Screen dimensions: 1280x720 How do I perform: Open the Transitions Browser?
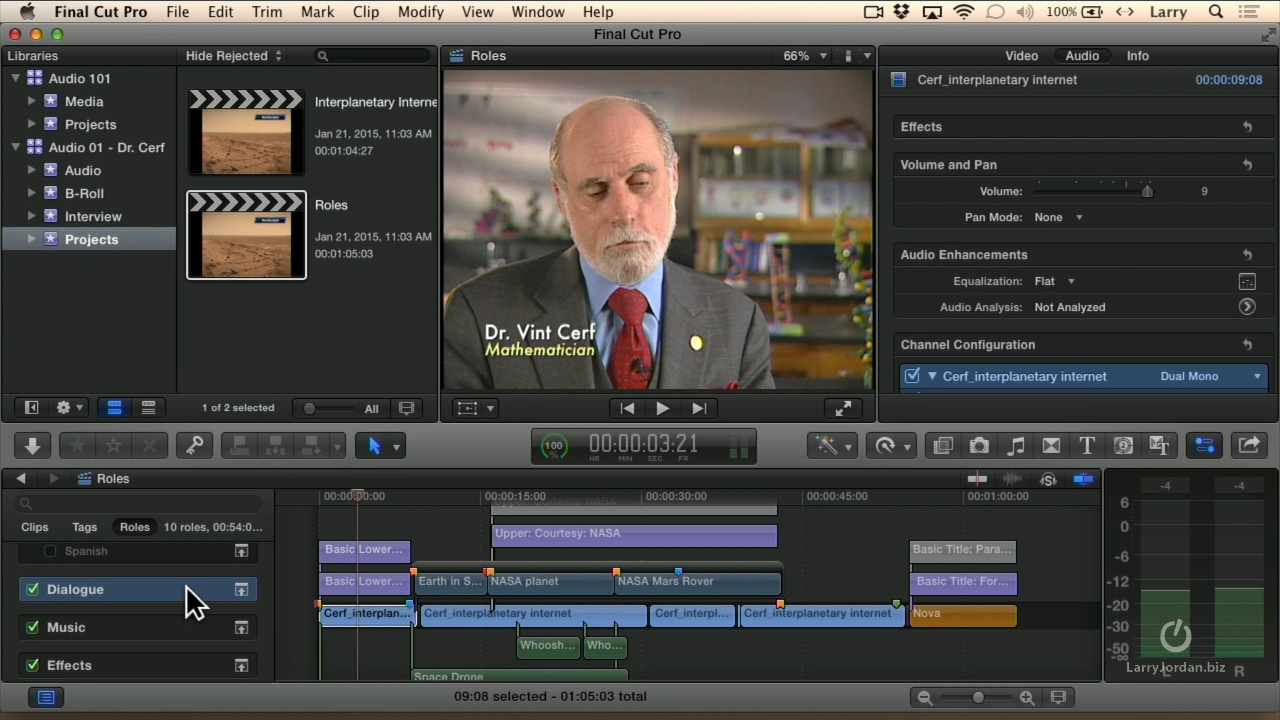pyautogui.click(x=1051, y=446)
